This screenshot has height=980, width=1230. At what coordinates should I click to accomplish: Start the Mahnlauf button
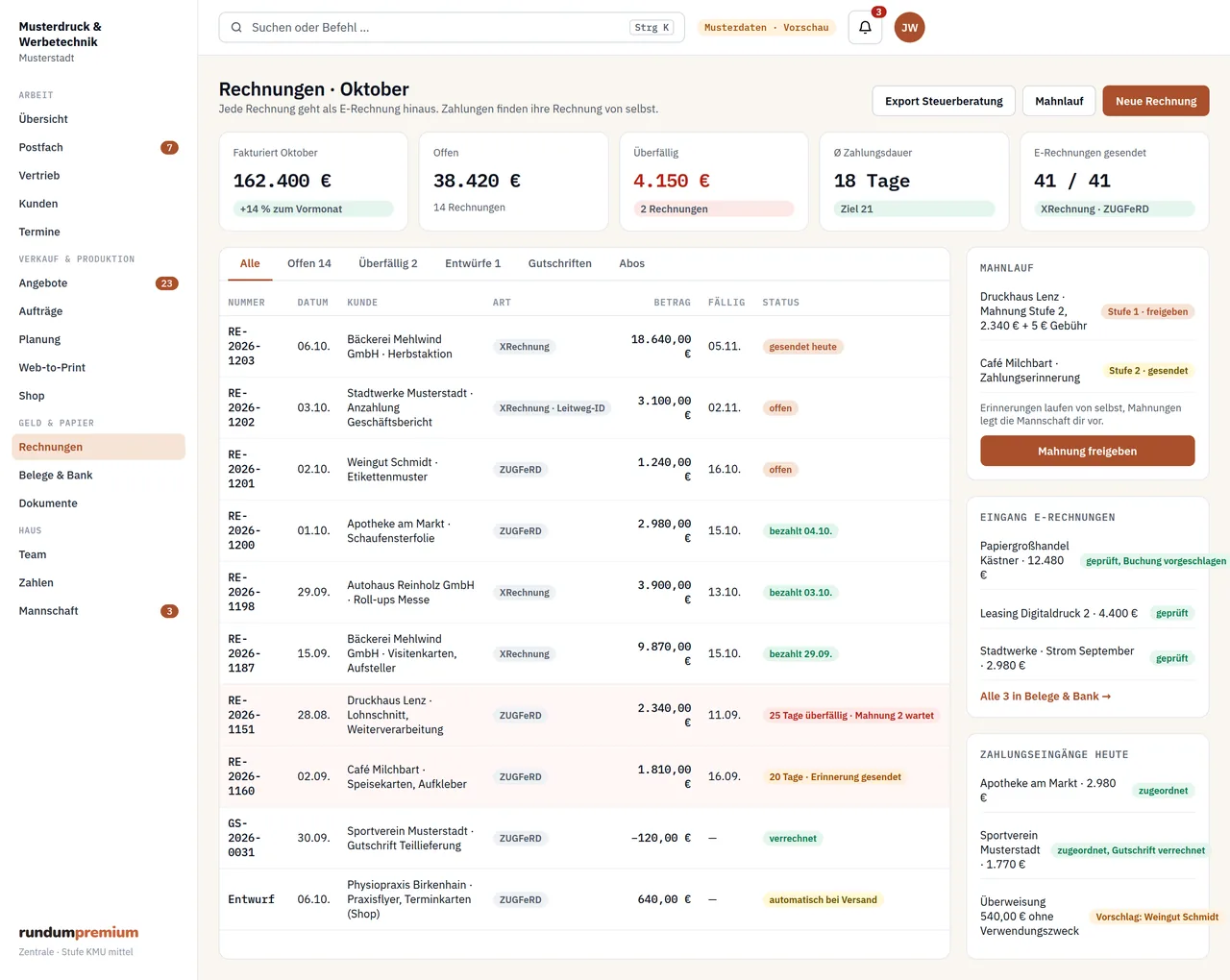(1059, 101)
